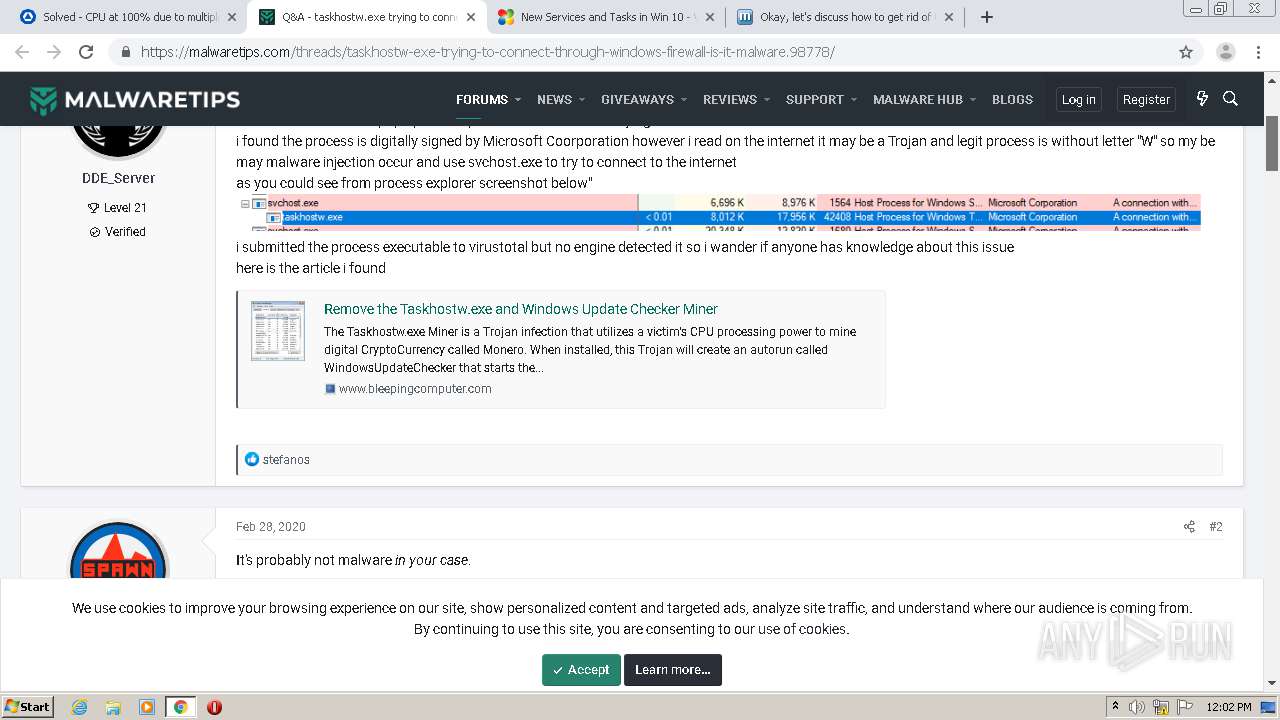Click Learn more about cookies

673,670
